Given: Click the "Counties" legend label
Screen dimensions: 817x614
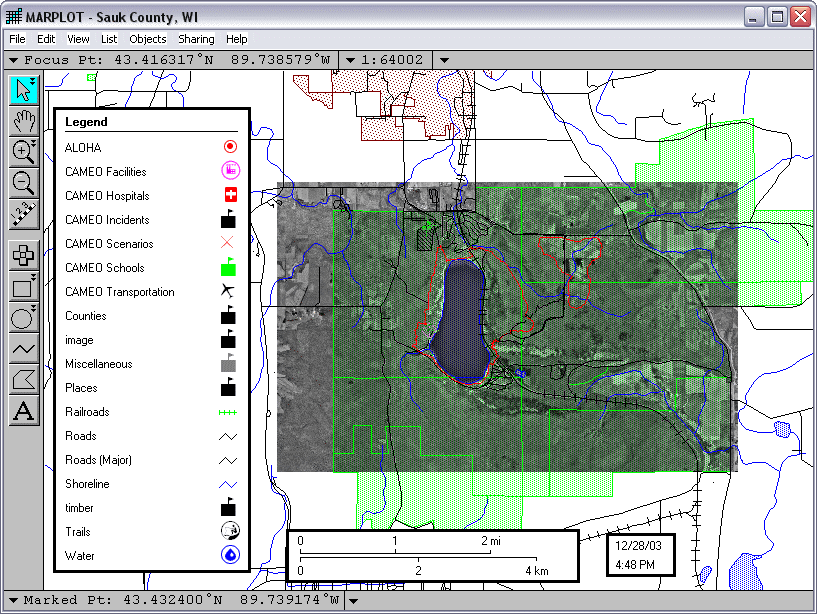Looking at the screenshot, I should [85, 315].
